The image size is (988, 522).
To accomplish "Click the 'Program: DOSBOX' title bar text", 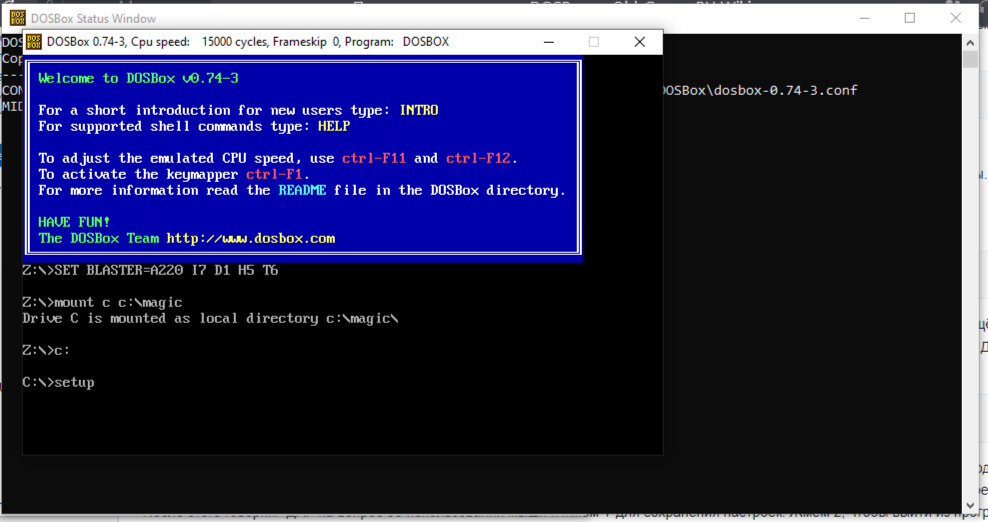I will (397, 42).
